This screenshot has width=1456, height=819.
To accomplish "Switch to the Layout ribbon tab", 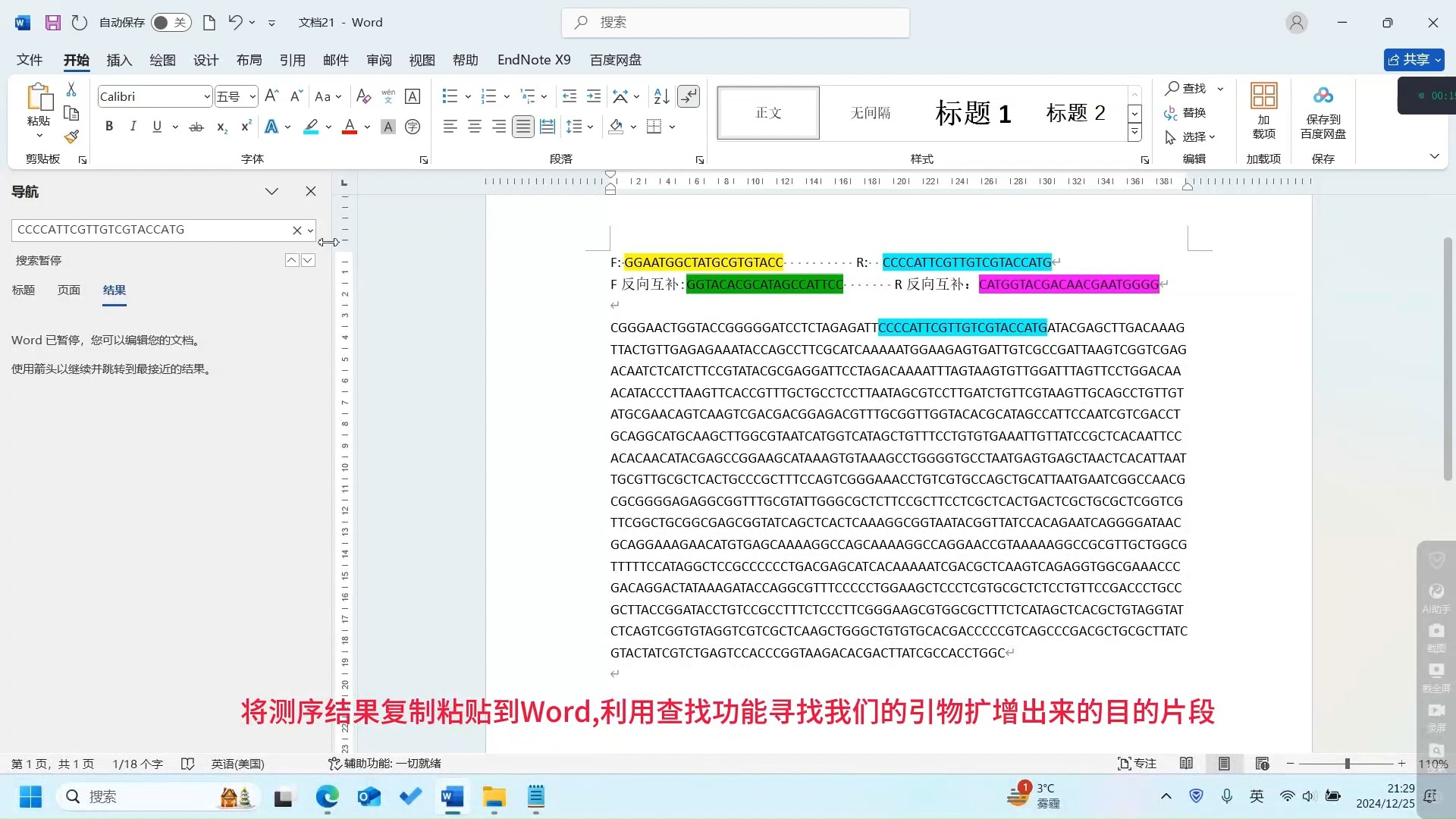I will pyautogui.click(x=249, y=60).
